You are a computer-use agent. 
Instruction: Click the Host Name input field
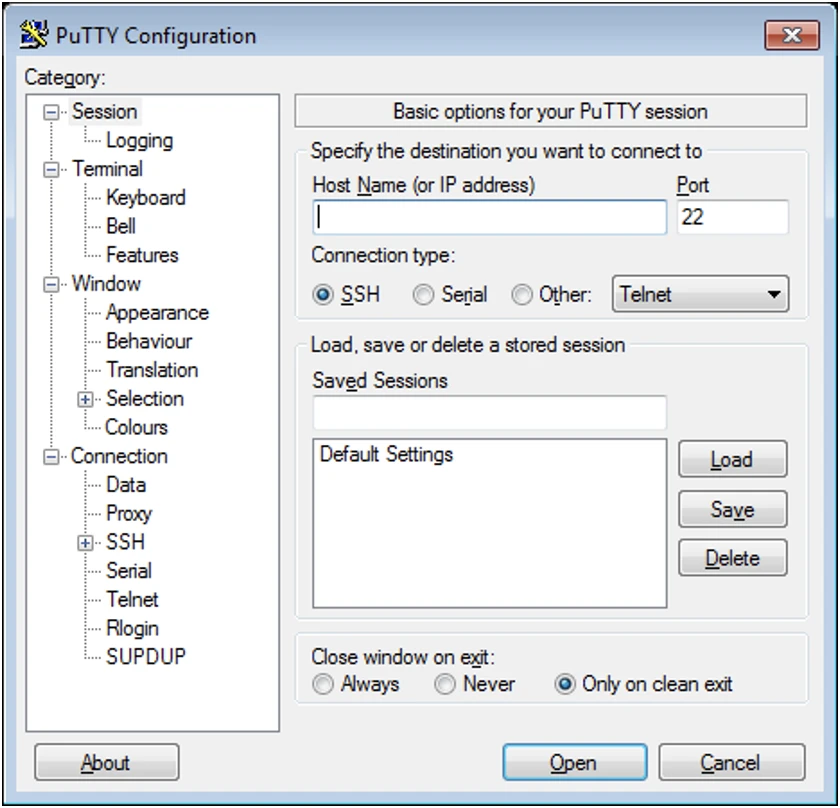[489, 217]
